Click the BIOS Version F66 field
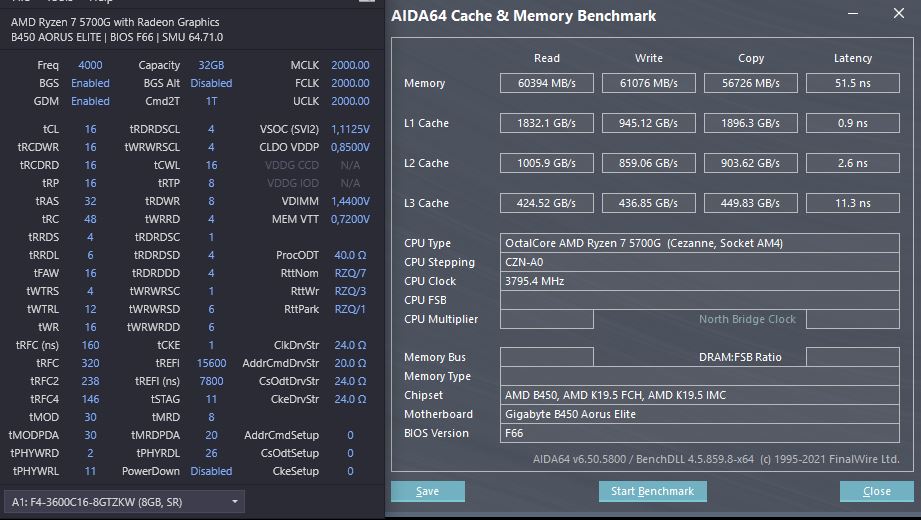Screen dimensions: 921x520 pos(699,433)
